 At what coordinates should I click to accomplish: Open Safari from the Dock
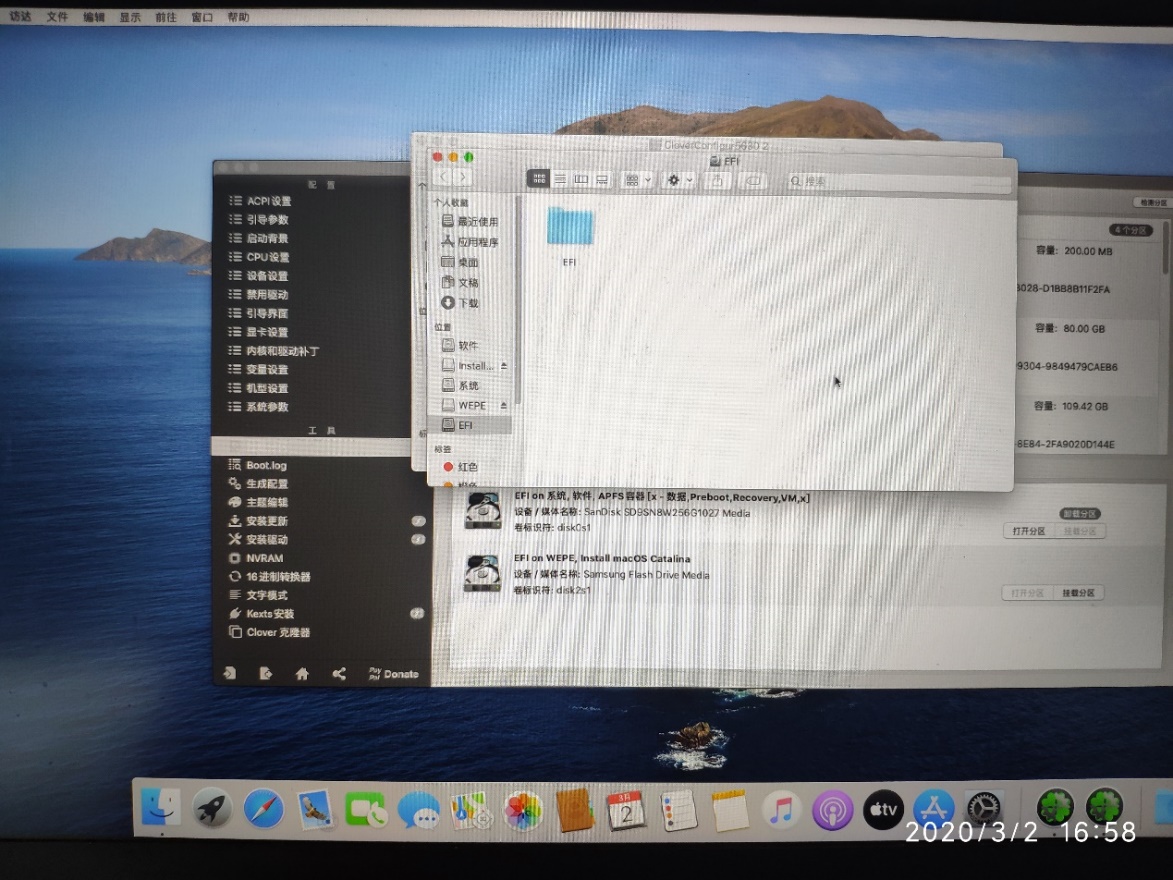[263, 808]
